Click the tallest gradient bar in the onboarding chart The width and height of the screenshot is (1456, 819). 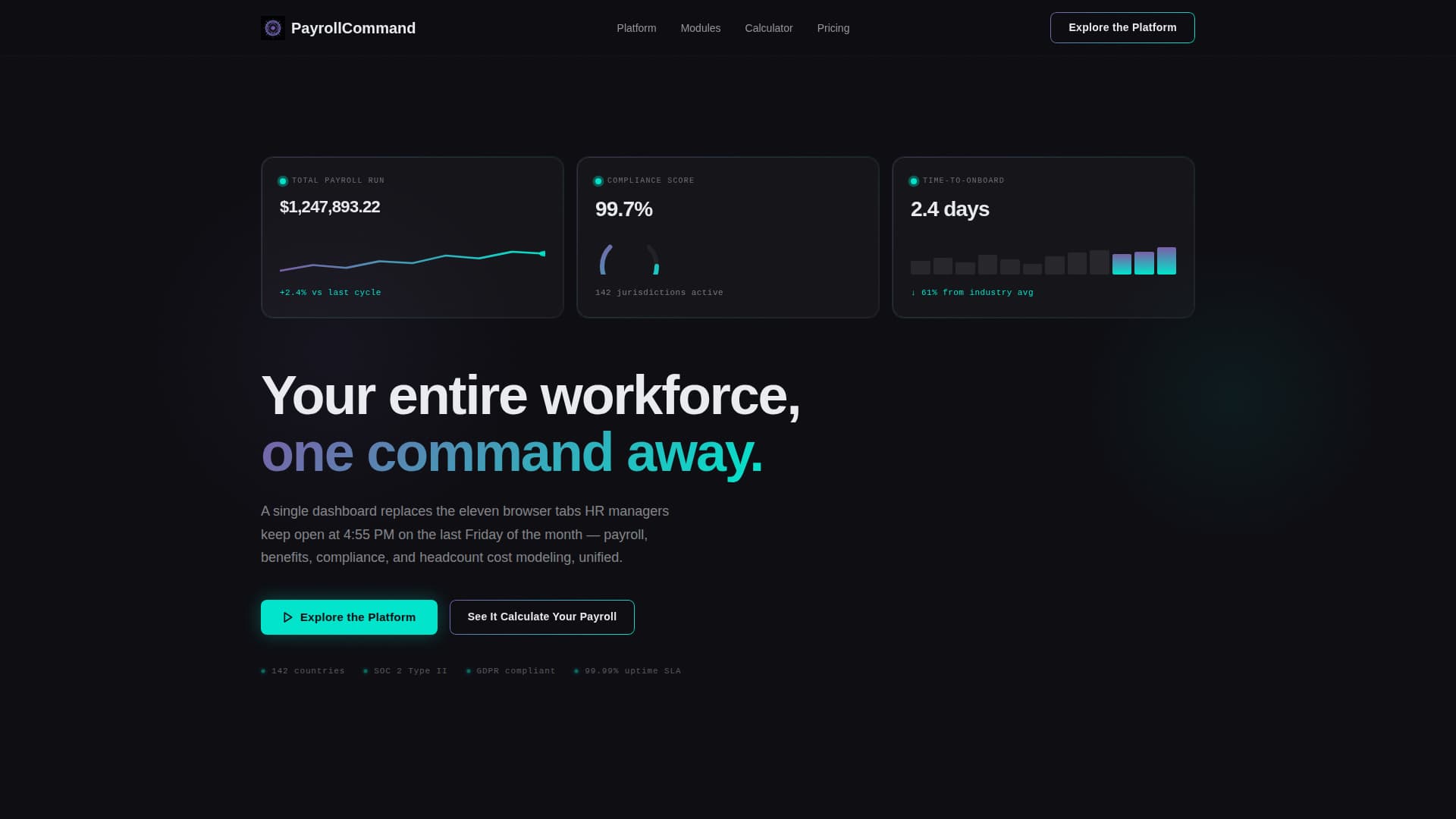1166,261
